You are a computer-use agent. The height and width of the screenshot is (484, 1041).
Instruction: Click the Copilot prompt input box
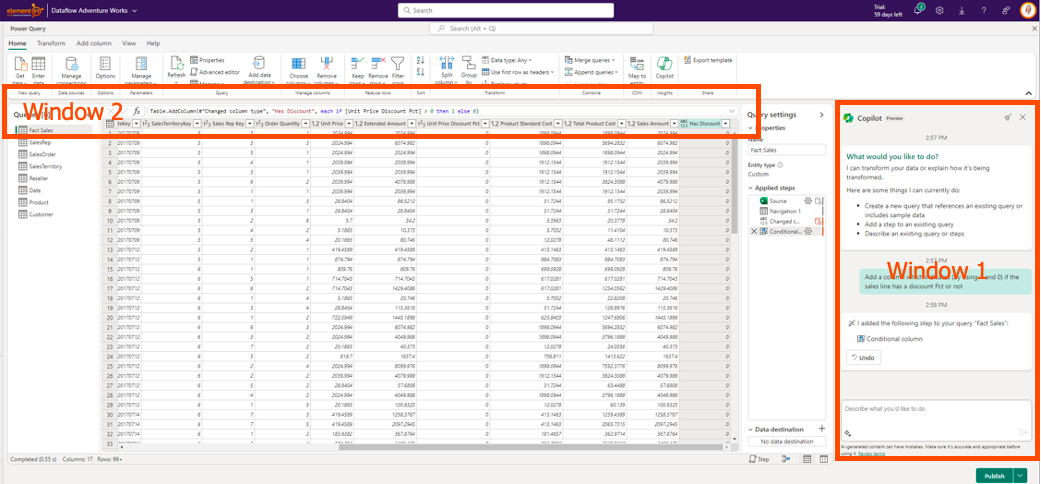pyautogui.click(x=937, y=420)
